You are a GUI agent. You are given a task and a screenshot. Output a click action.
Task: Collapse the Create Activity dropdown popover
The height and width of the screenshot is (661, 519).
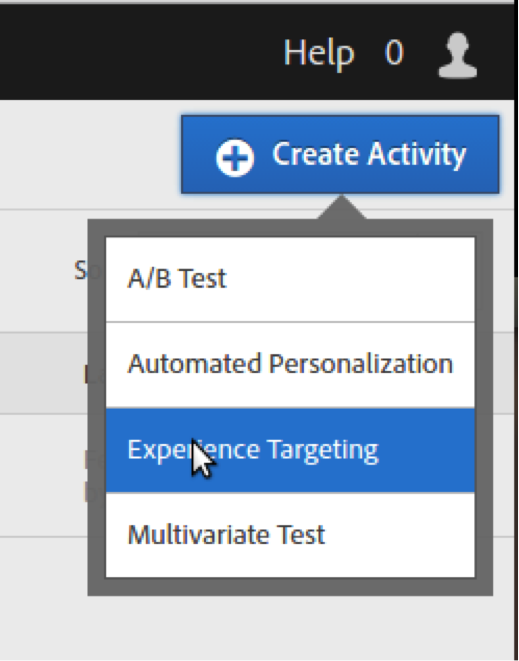click(x=340, y=154)
